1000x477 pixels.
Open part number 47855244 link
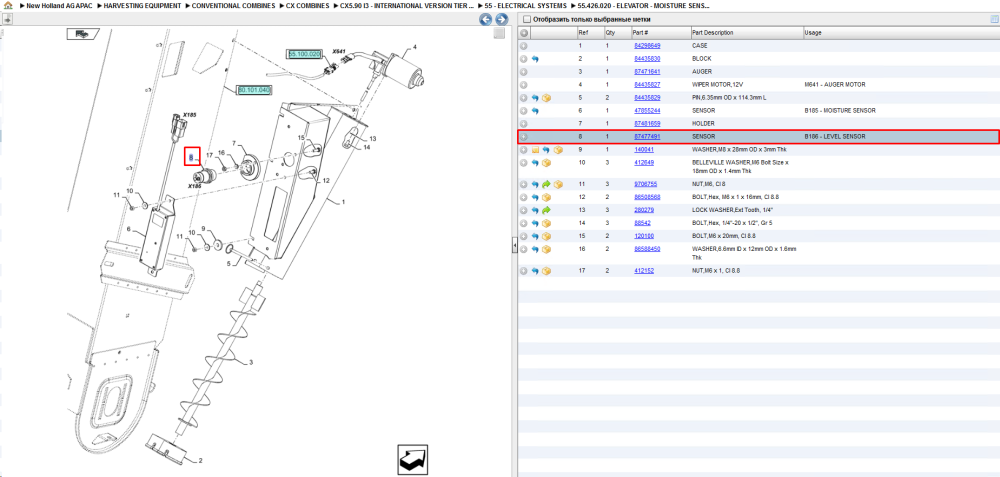pos(647,111)
